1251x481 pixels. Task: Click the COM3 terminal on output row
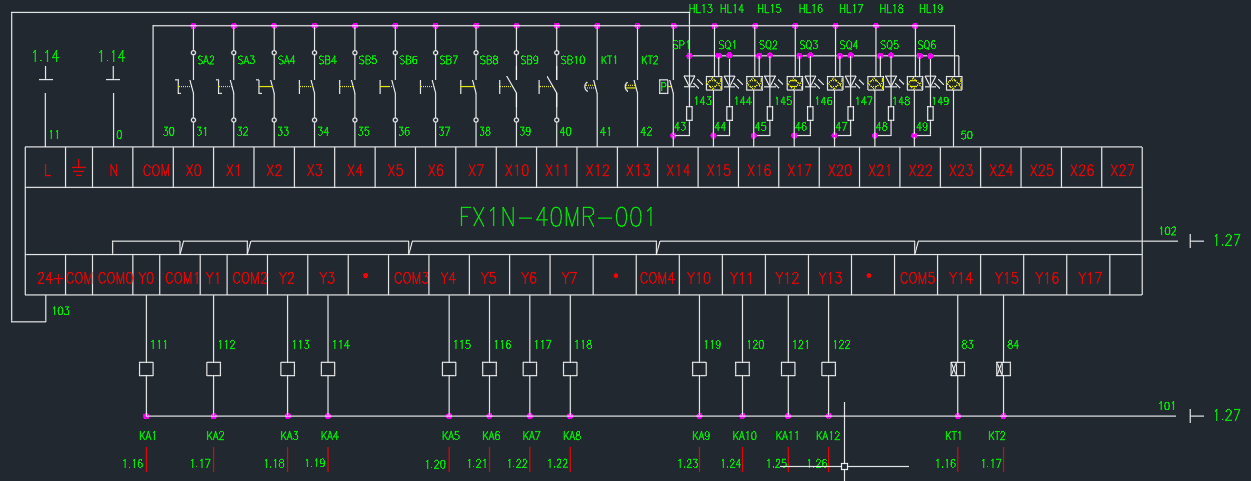[410, 277]
